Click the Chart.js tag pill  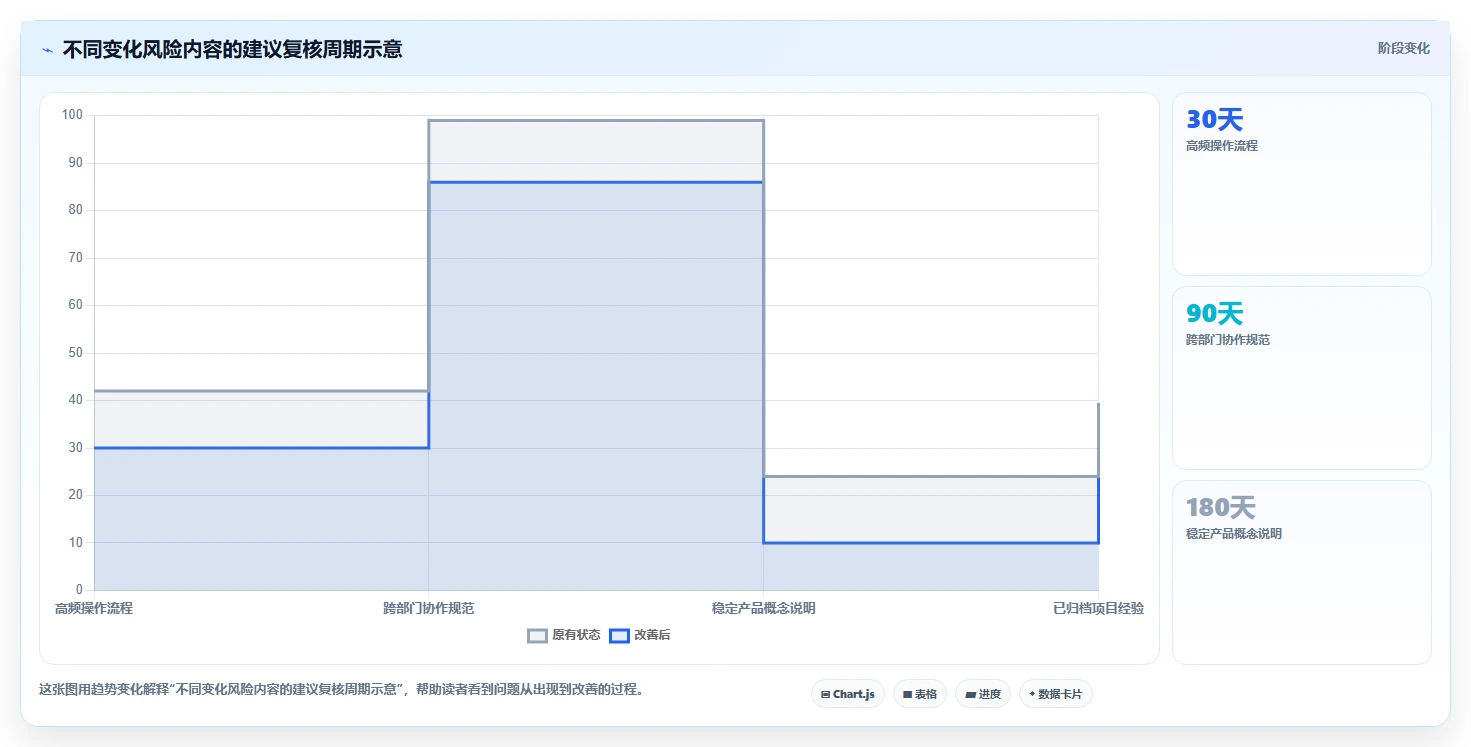pos(848,694)
